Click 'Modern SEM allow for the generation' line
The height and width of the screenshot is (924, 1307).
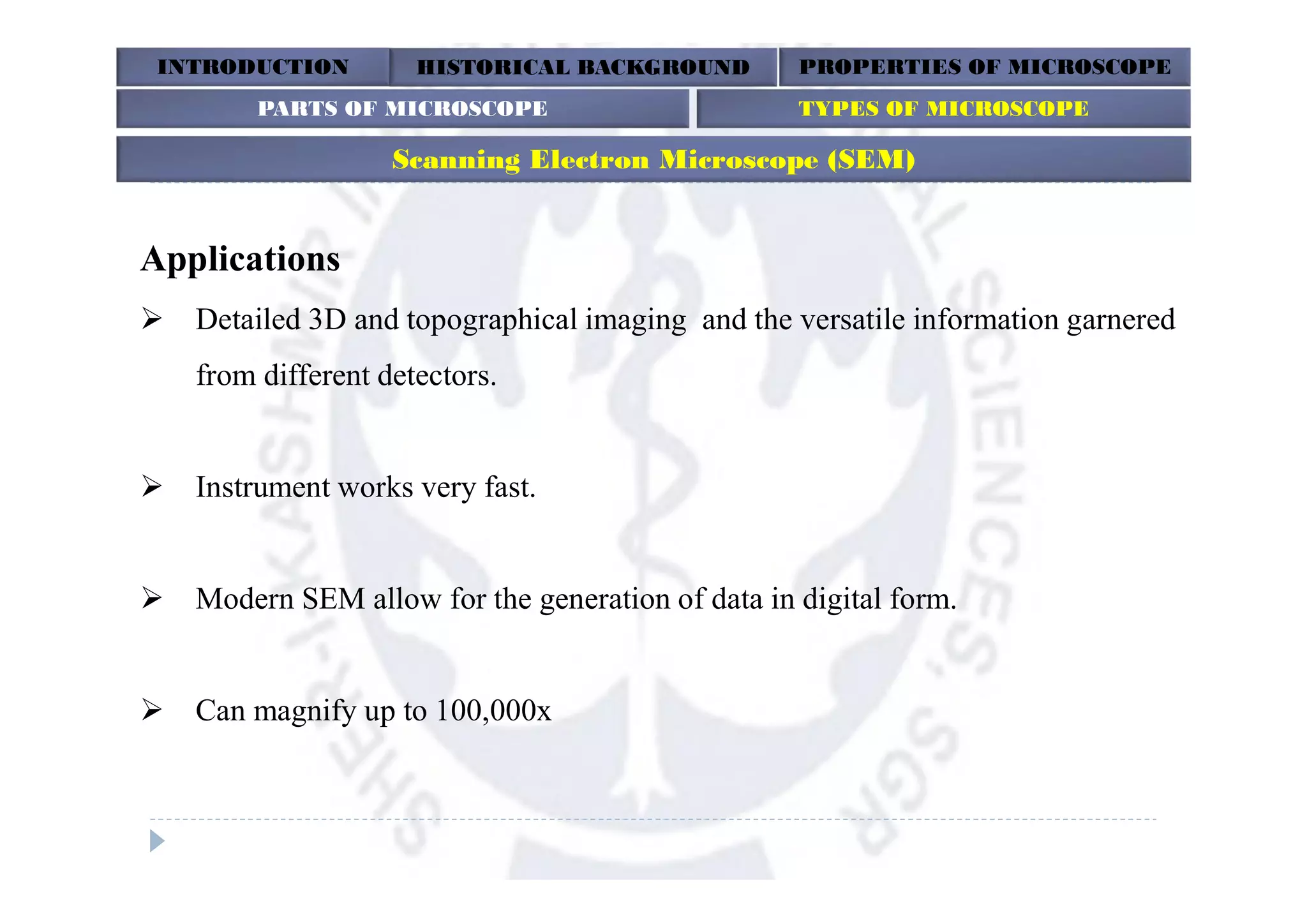[576, 599]
